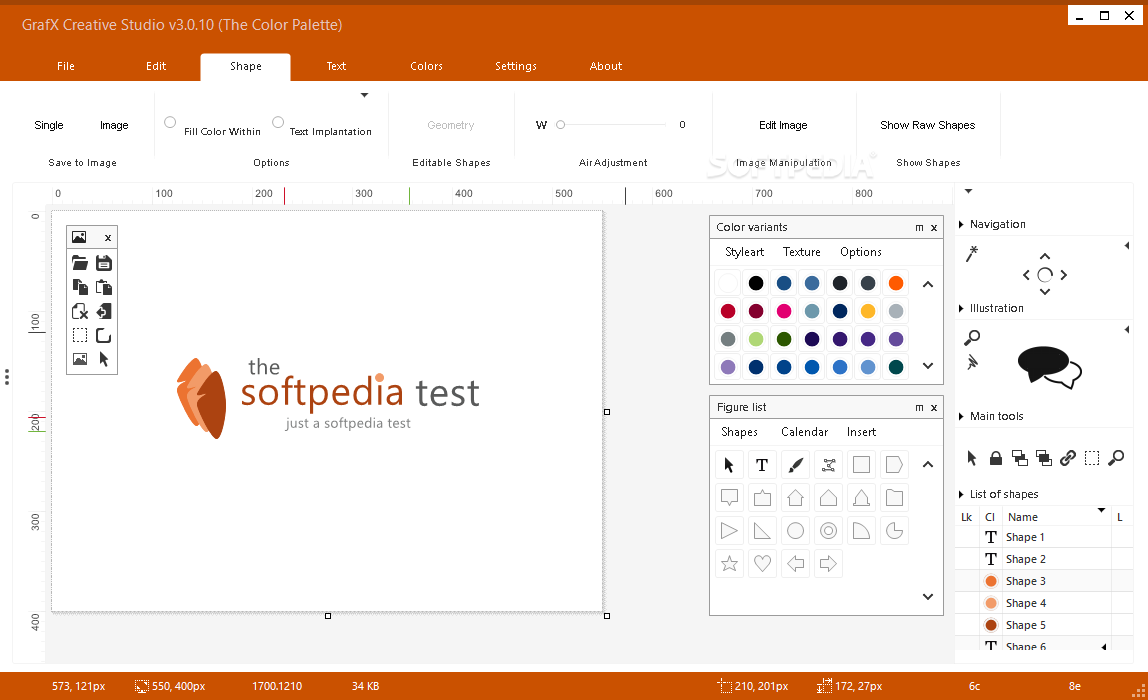Viewport: 1148px width, 700px height.
Task: Select the brush tool in Figure list
Action: pyautogui.click(x=795, y=465)
